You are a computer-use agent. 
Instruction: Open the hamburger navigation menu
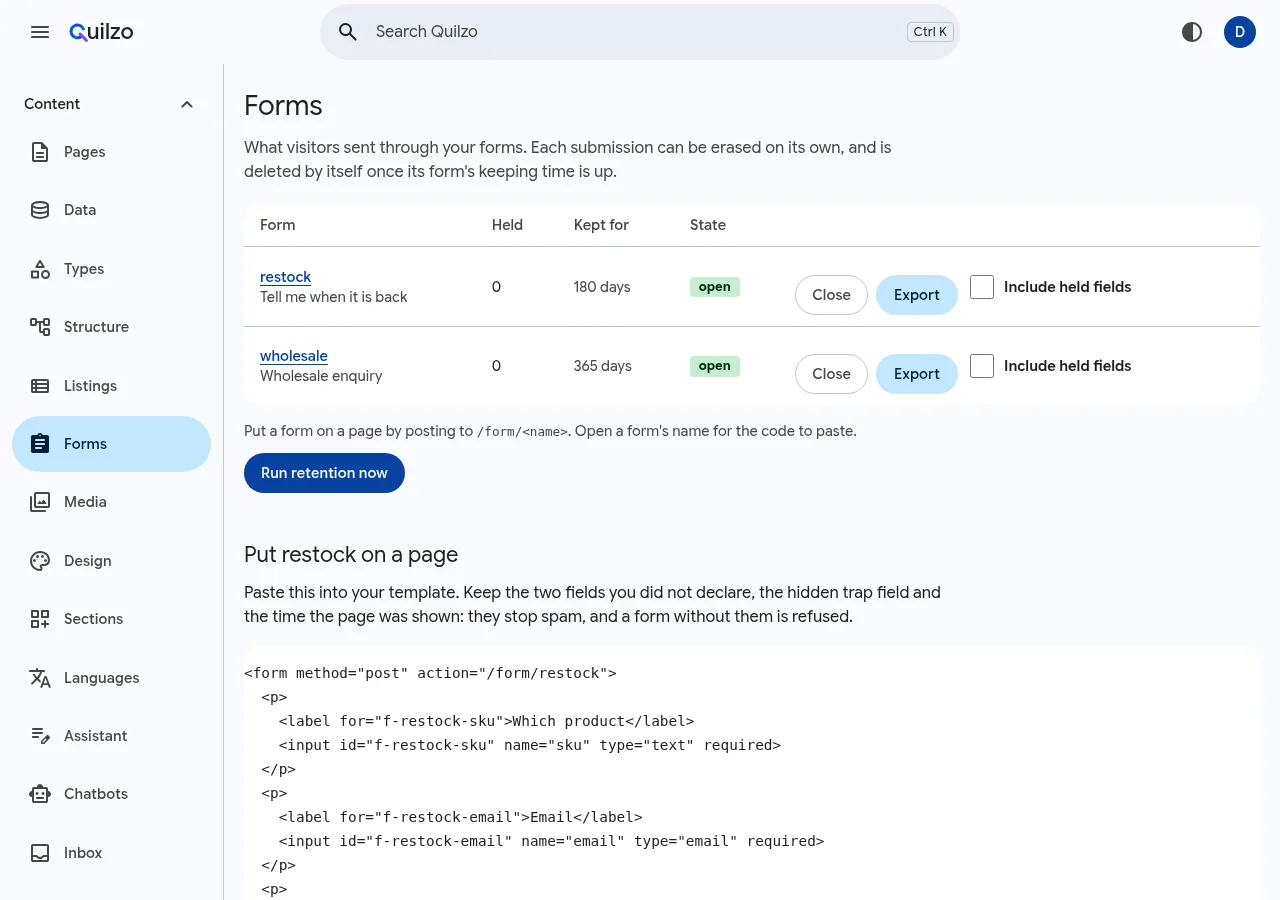pyautogui.click(x=40, y=32)
